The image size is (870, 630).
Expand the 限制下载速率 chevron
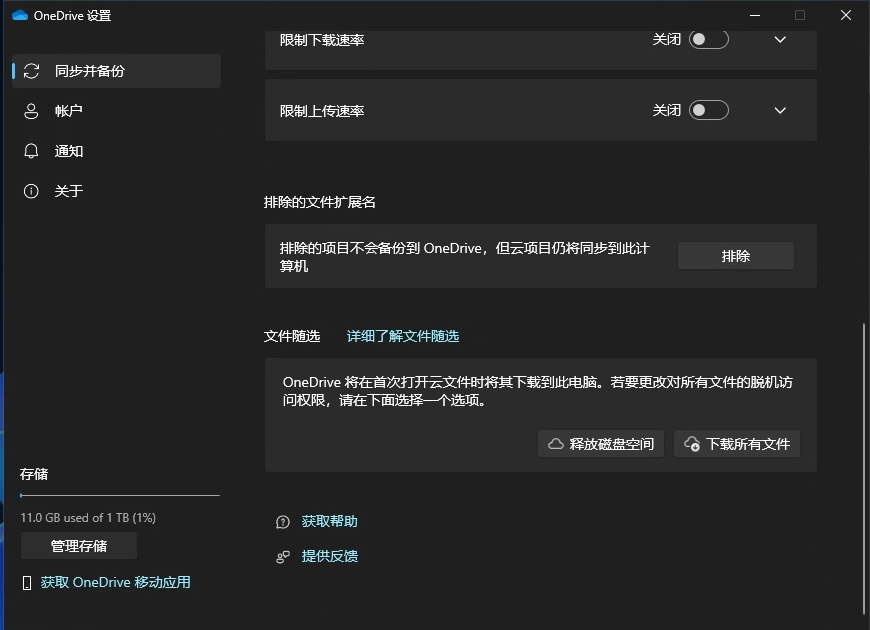780,39
